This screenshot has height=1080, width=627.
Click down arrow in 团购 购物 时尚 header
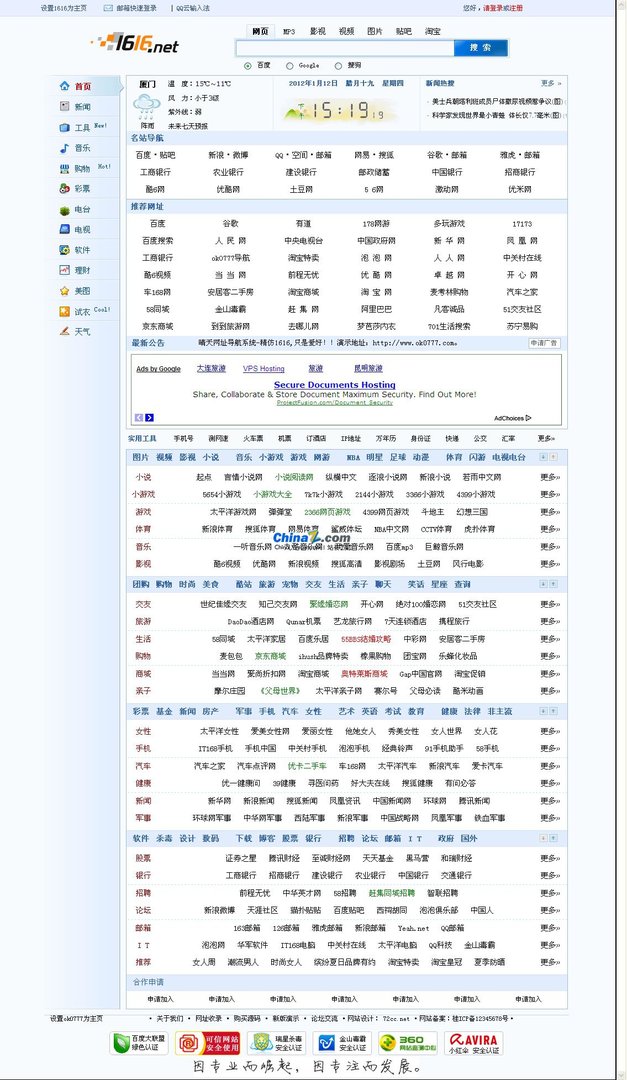click(543, 584)
